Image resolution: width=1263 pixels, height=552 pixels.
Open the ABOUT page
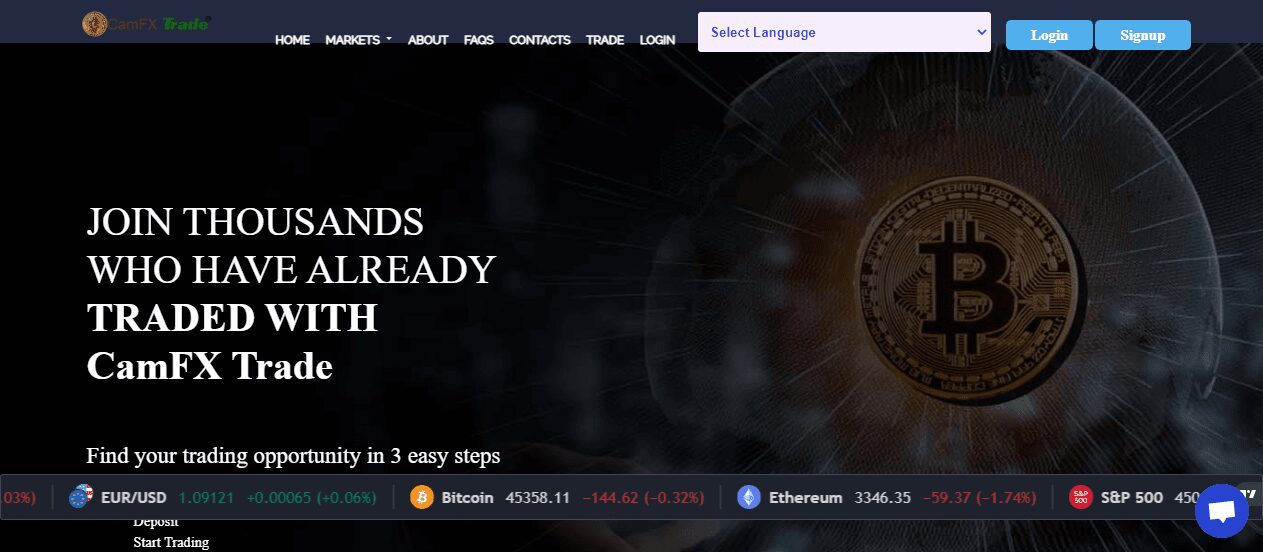pos(428,40)
